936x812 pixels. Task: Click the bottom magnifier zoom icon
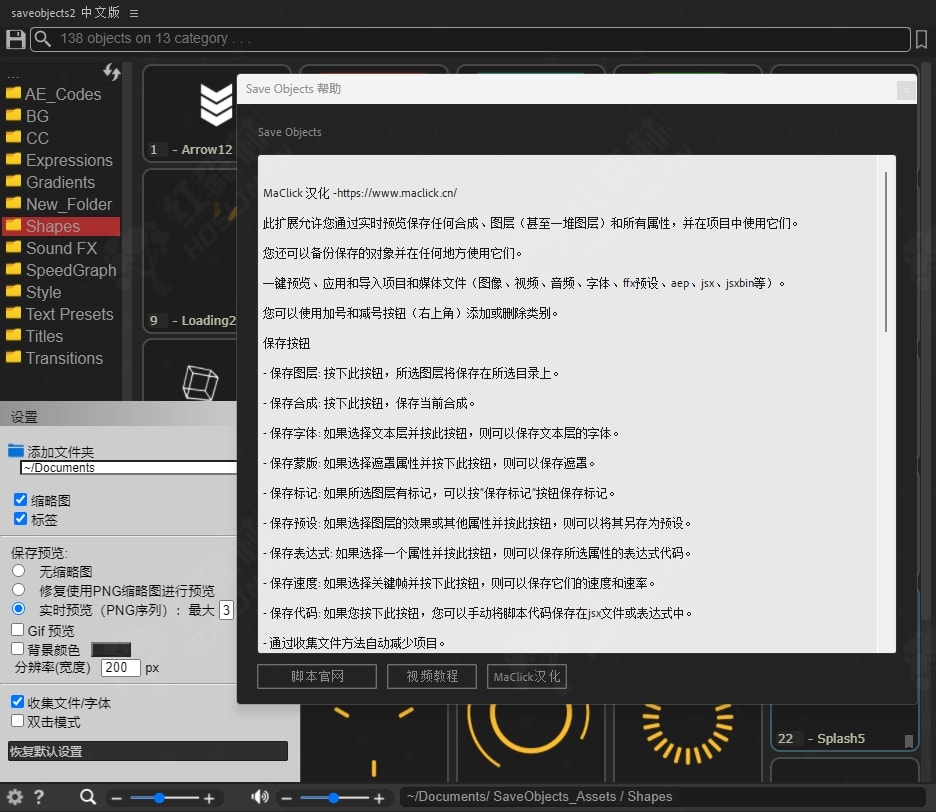point(88,797)
